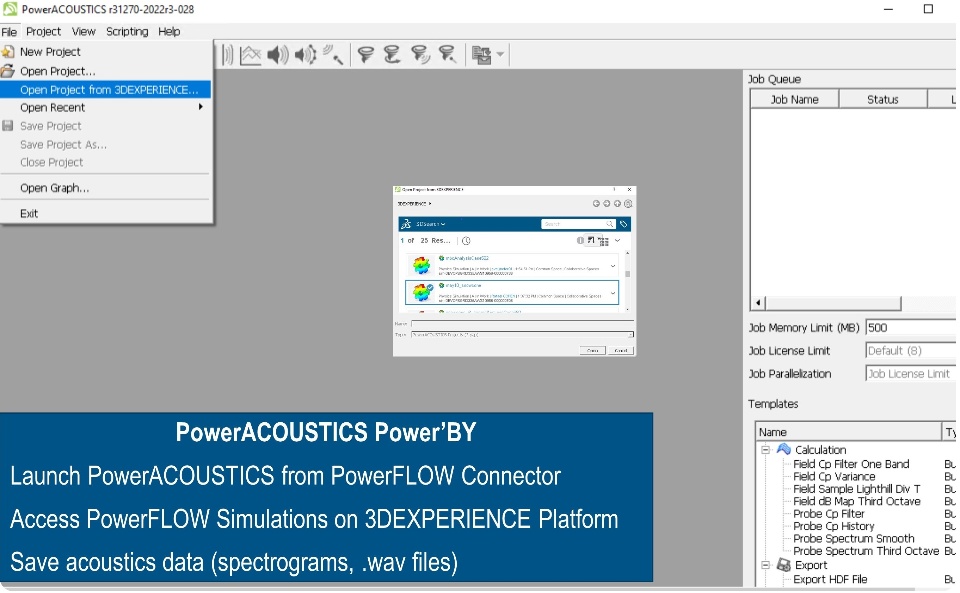Click the up arrow in the 3DEXPERIENCE dialog
960x593 pixels.
tap(617, 204)
